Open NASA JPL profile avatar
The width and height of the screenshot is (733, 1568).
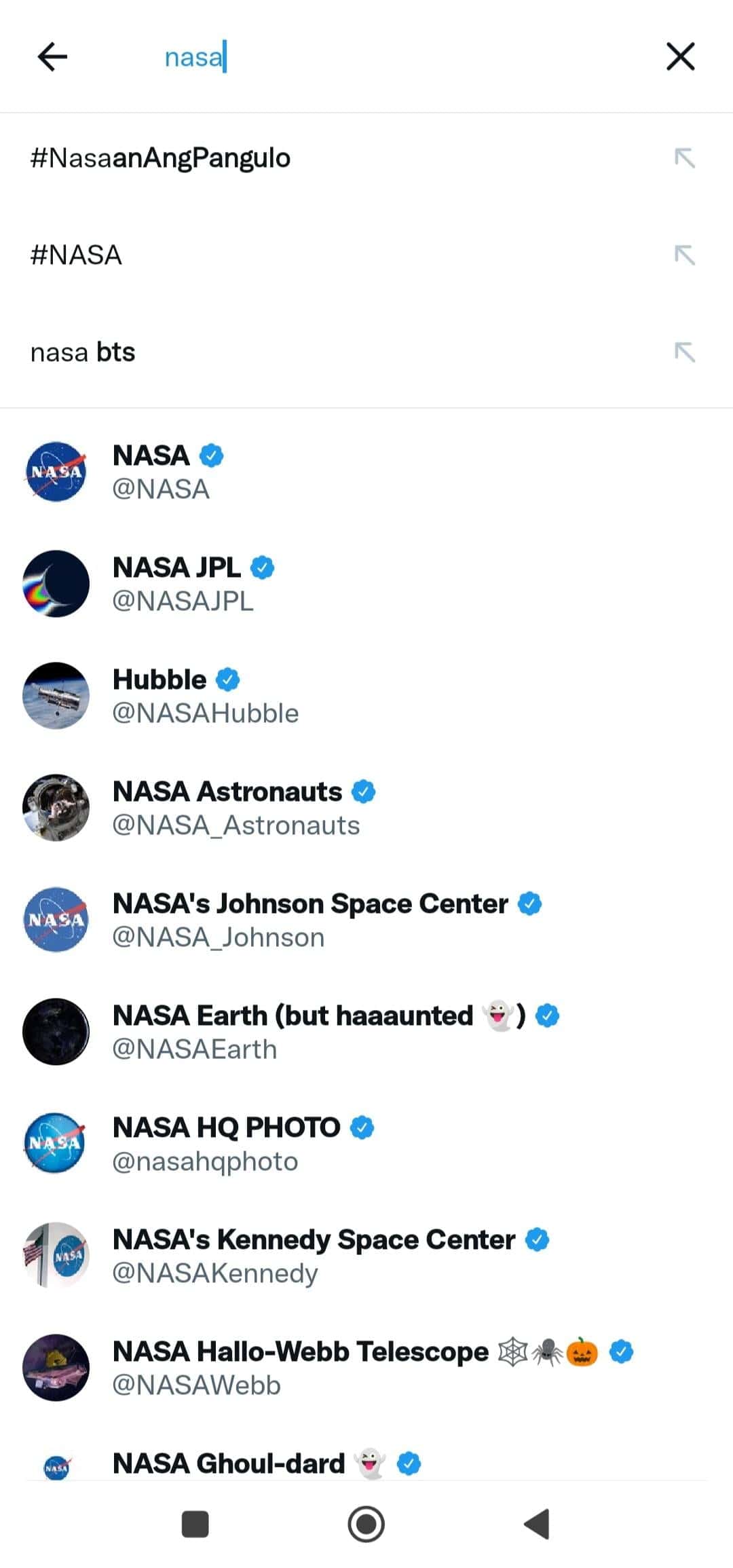56,584
